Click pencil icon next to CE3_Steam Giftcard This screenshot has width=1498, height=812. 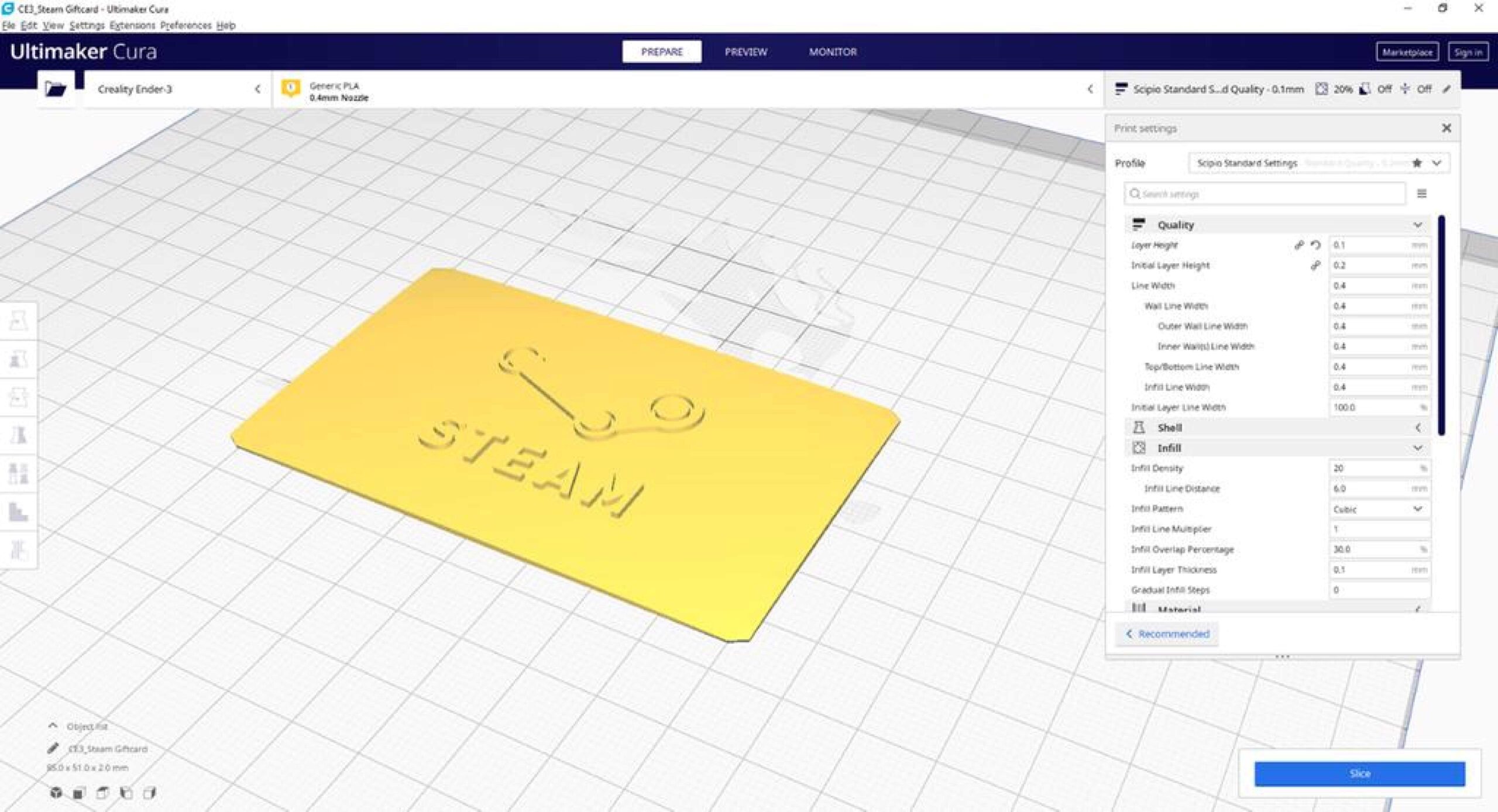point(53,748)
